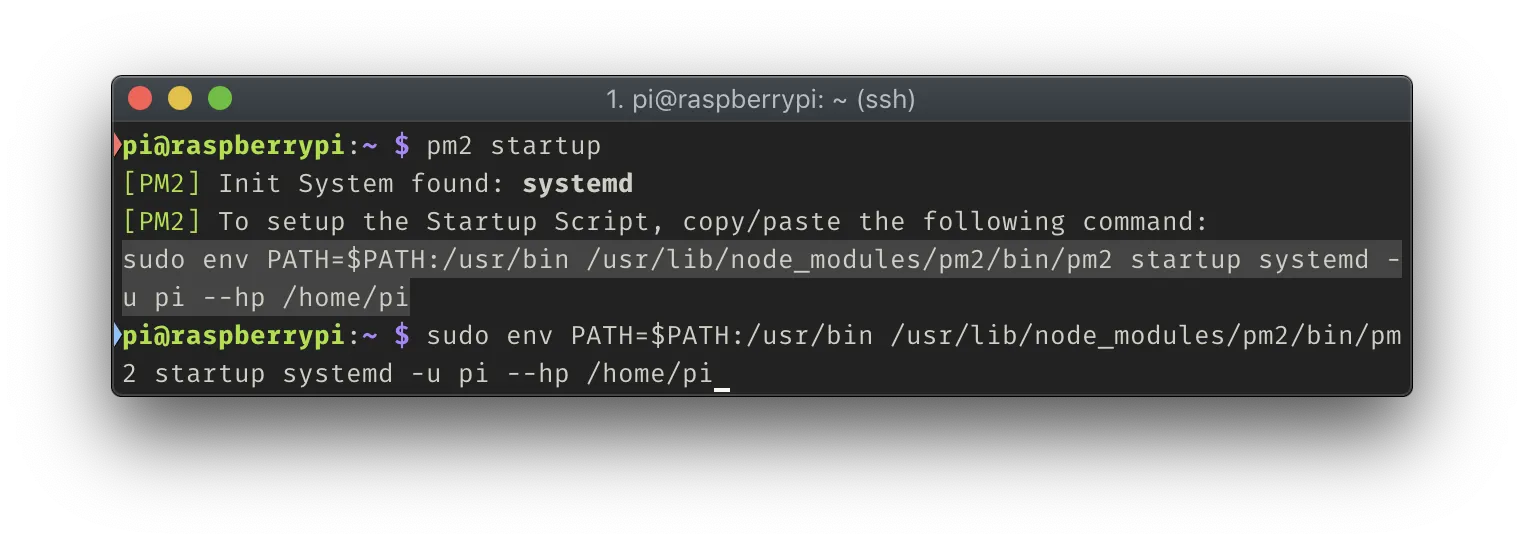Click the yellow minimize window button
The width and height of the screenshot is (1524, 544).
(x=180, y=99)
